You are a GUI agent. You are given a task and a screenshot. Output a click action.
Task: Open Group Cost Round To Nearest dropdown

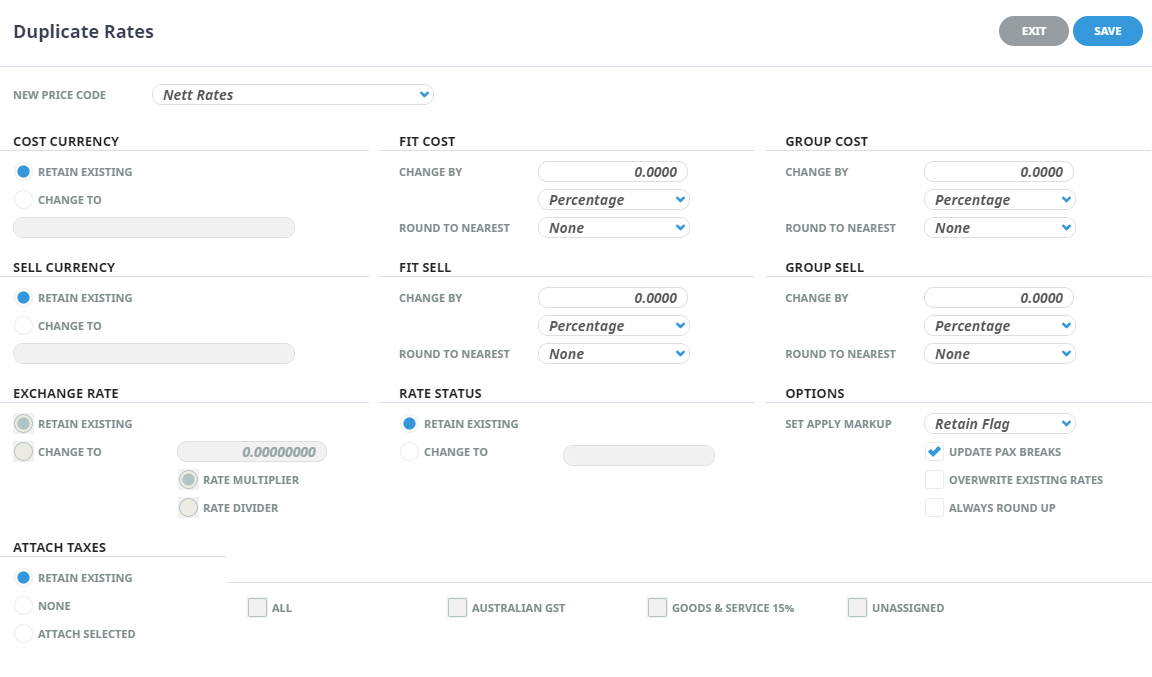[999, 228]
